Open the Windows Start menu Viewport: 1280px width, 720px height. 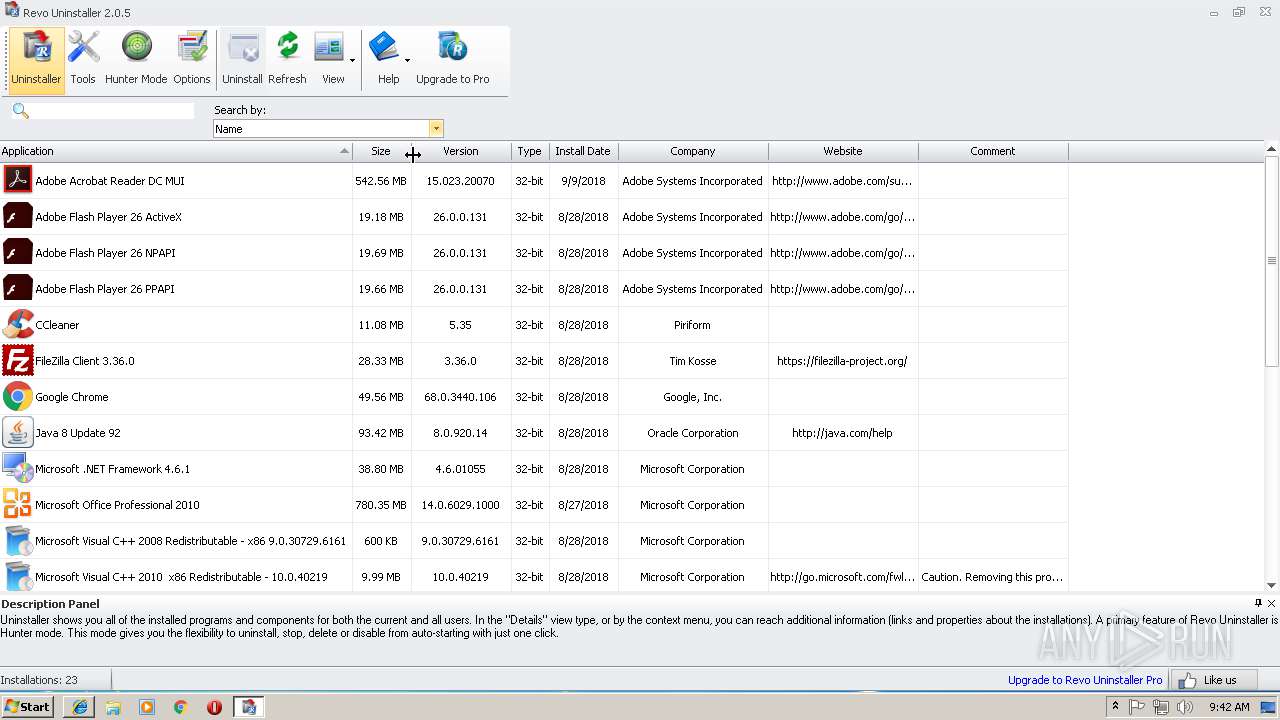click(28, 707)
